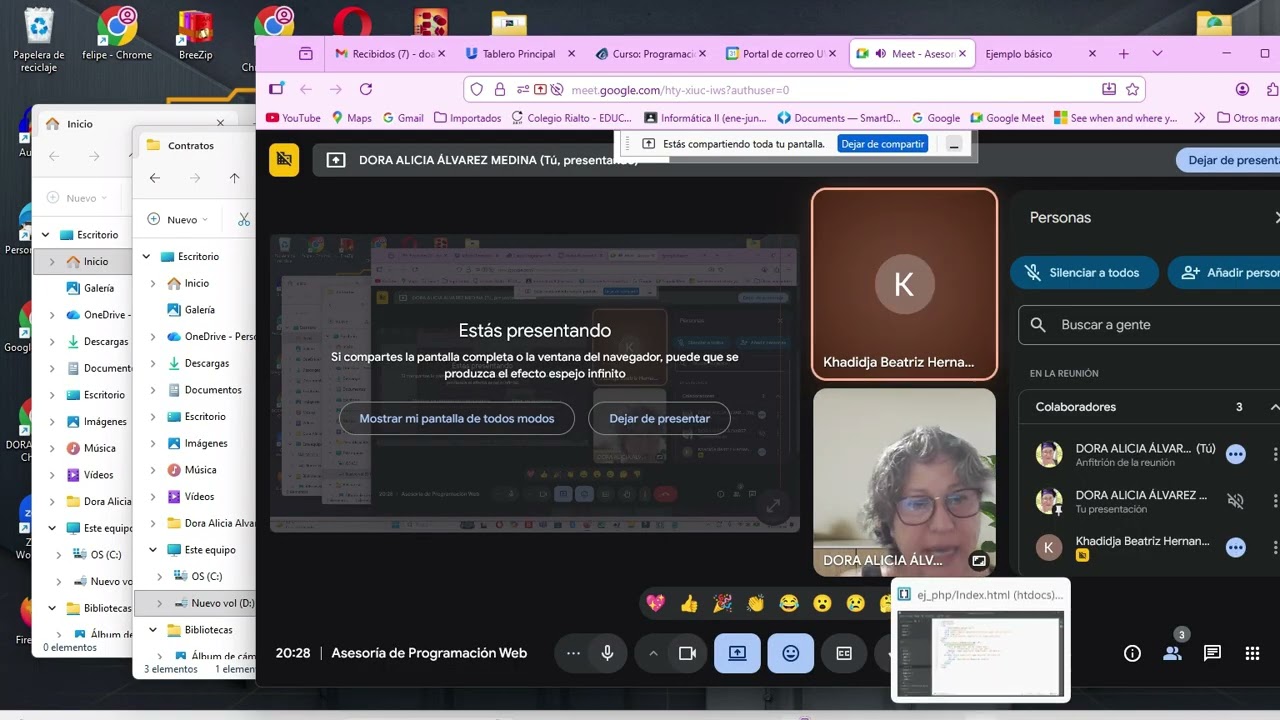This screenshot has height=720, width=1280.
Task: Click muted mic icon on presentation row
Action: coord(1236,501)
